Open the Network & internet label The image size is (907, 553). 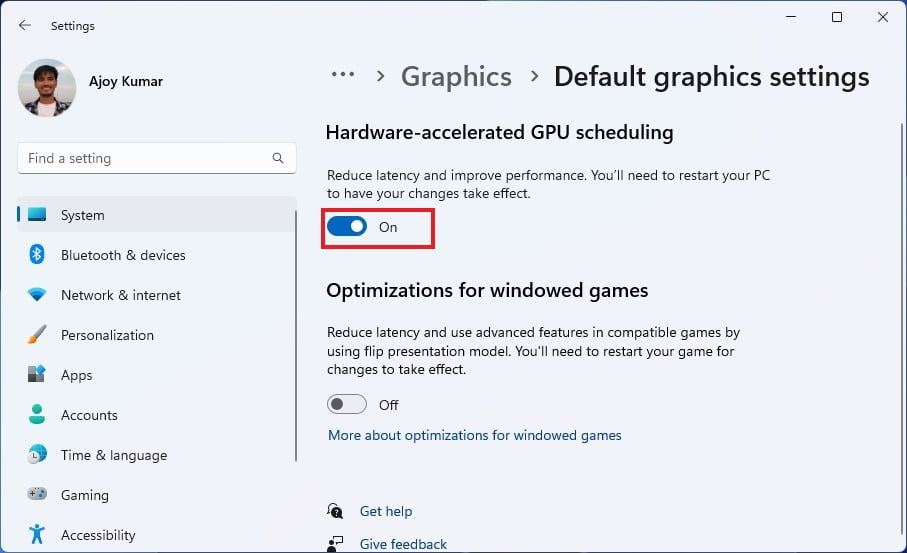point(121,295)
